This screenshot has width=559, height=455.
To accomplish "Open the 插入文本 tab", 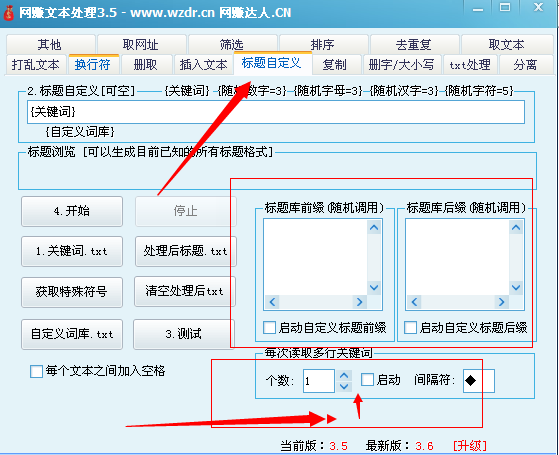I will point(204,65).
